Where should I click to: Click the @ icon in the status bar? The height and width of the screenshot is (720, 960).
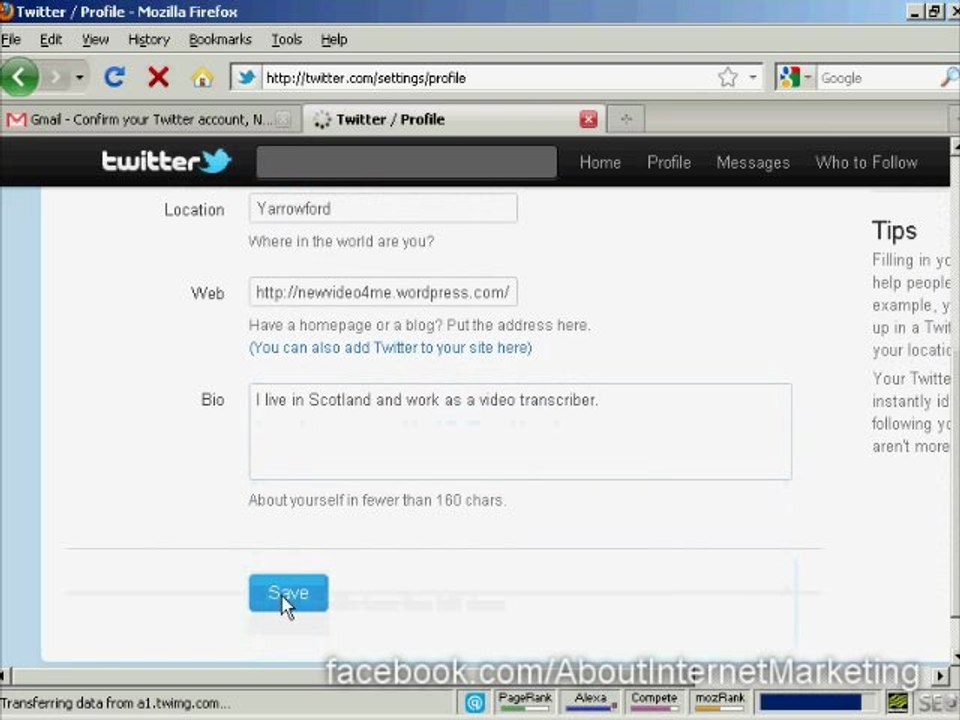[x=475, y=703]
